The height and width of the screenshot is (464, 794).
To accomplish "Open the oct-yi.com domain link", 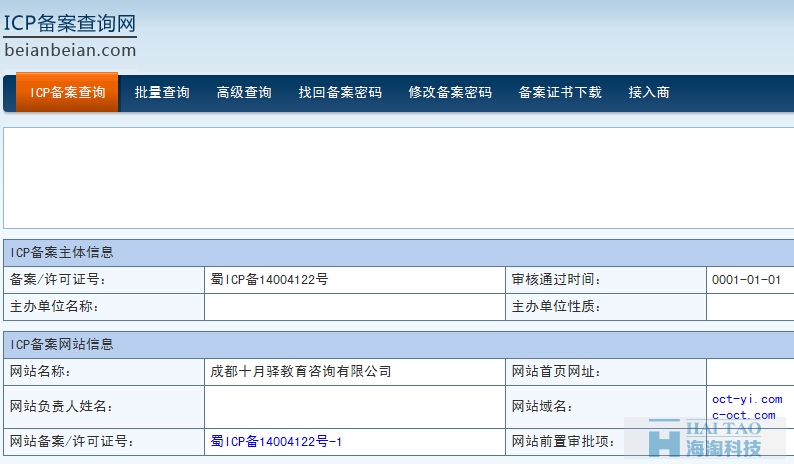I will point(747,399).
